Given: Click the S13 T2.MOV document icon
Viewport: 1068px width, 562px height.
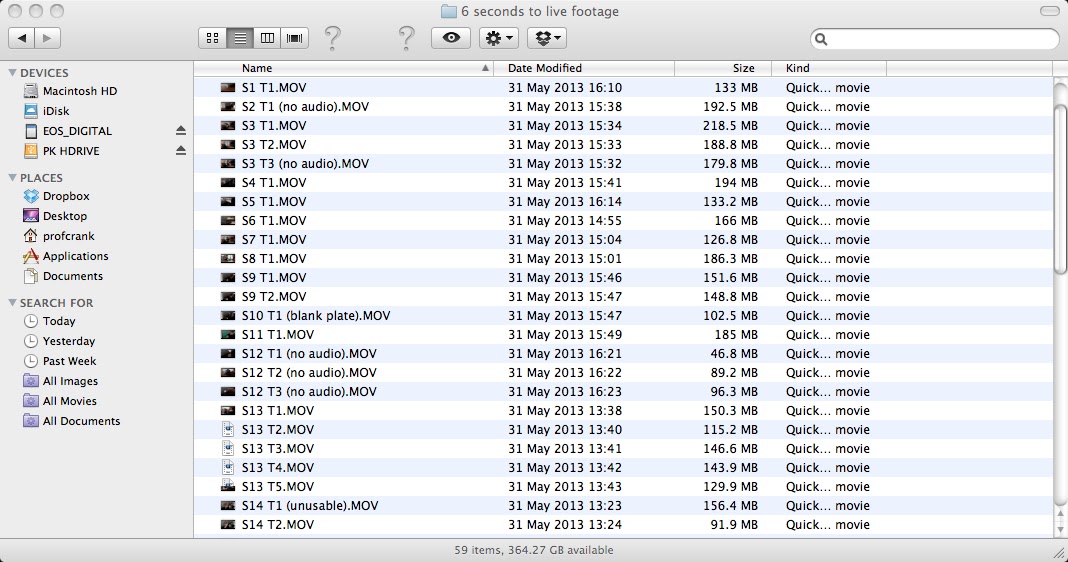Looking at the screenshot, I should (x=228, y=429).
